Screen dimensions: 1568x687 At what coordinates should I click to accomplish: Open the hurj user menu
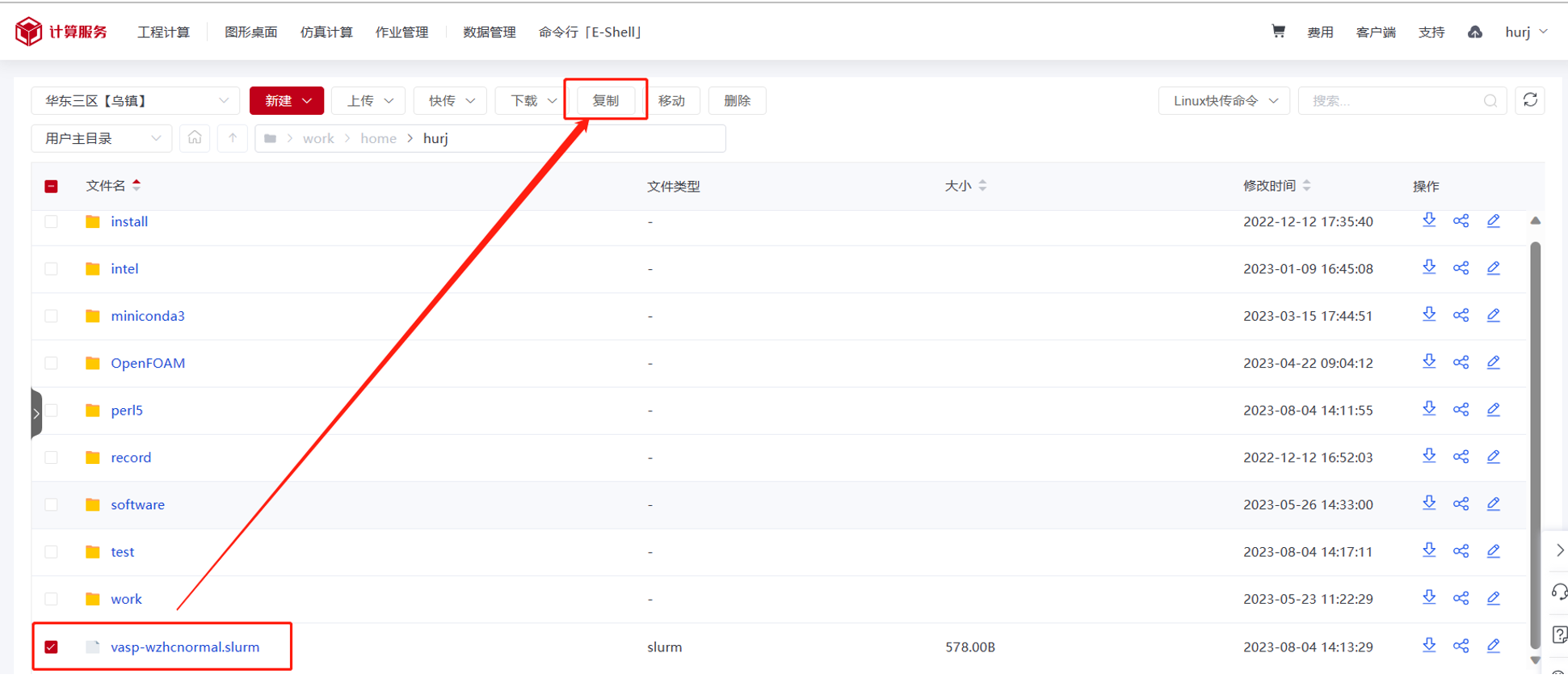click(x=1526, y=32)
